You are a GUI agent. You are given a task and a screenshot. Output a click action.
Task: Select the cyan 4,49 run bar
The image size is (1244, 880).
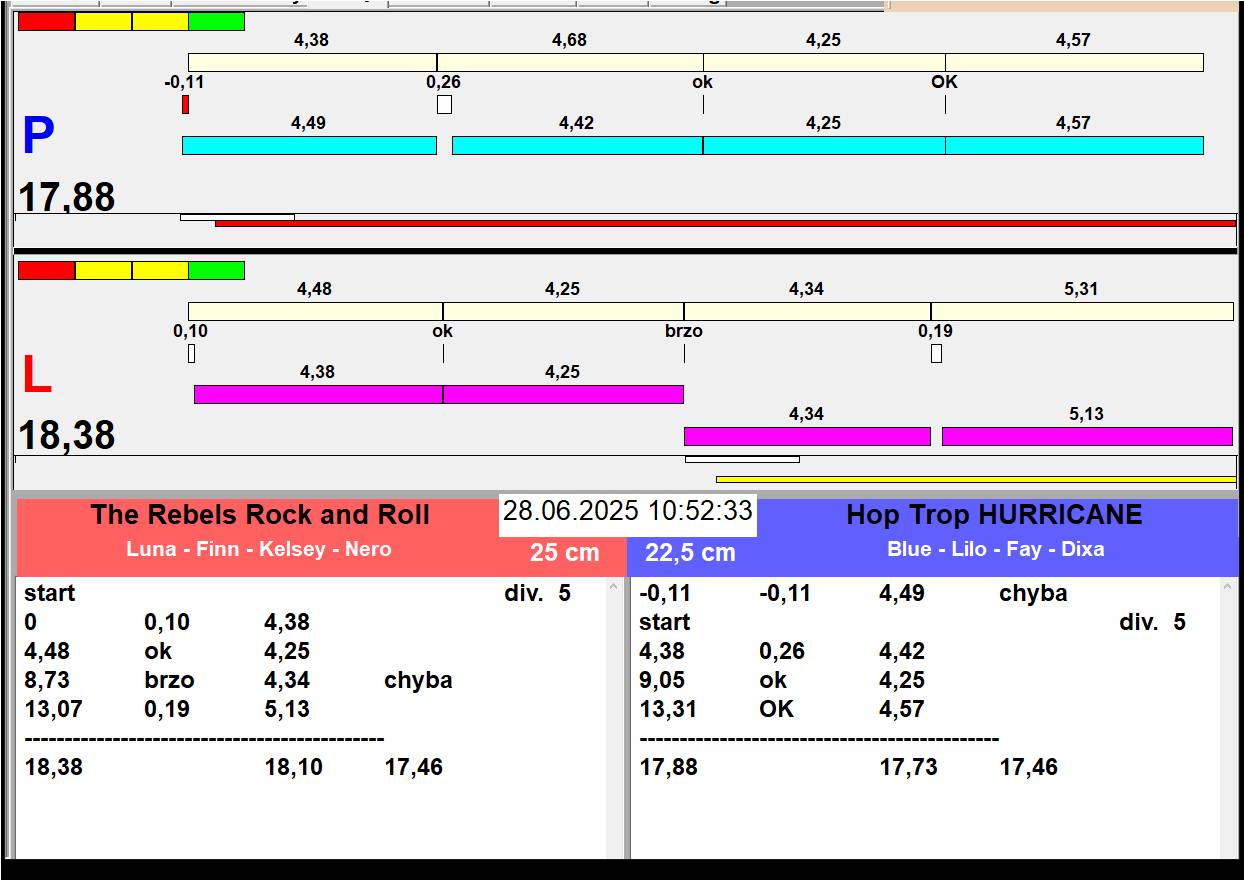[x=309, y=145]
